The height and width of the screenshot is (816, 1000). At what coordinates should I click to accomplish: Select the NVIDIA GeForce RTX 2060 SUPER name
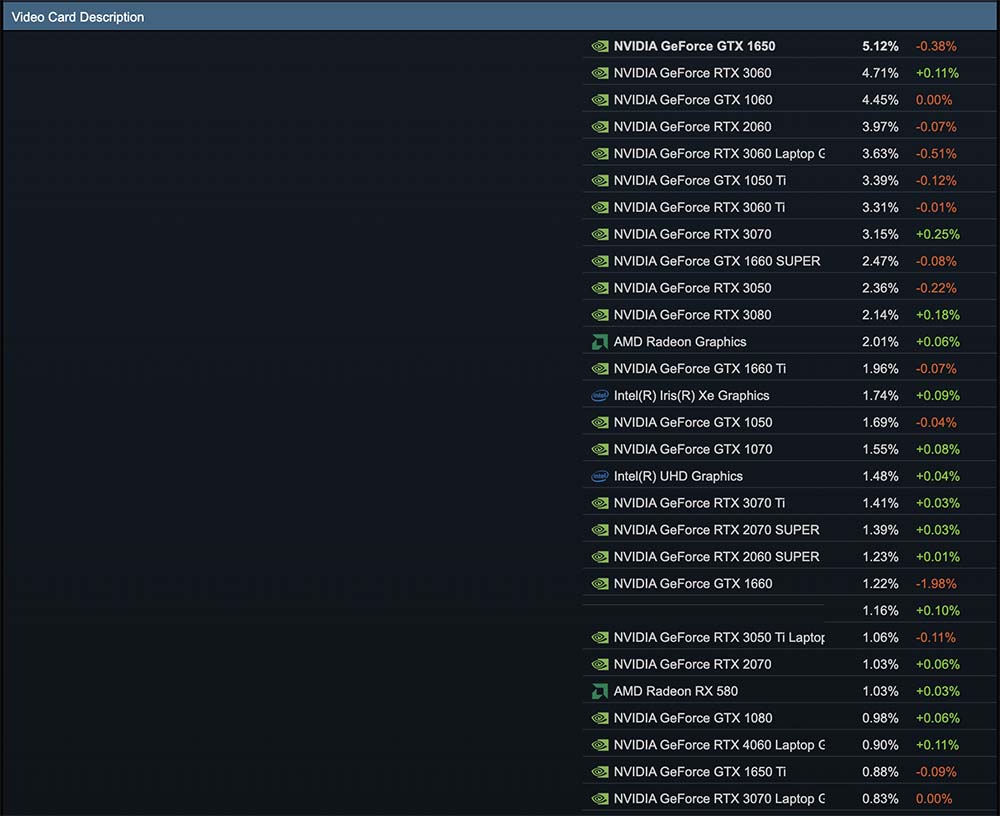(716, 557)
